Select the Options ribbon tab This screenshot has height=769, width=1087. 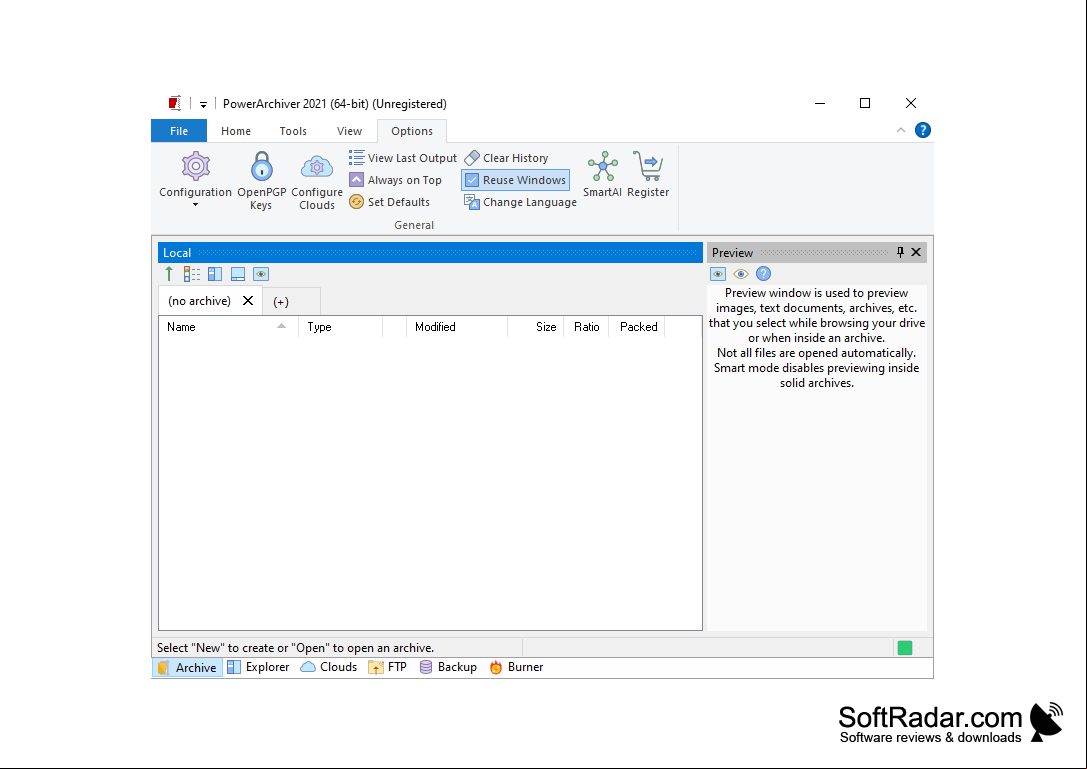(x=412, y=131)
